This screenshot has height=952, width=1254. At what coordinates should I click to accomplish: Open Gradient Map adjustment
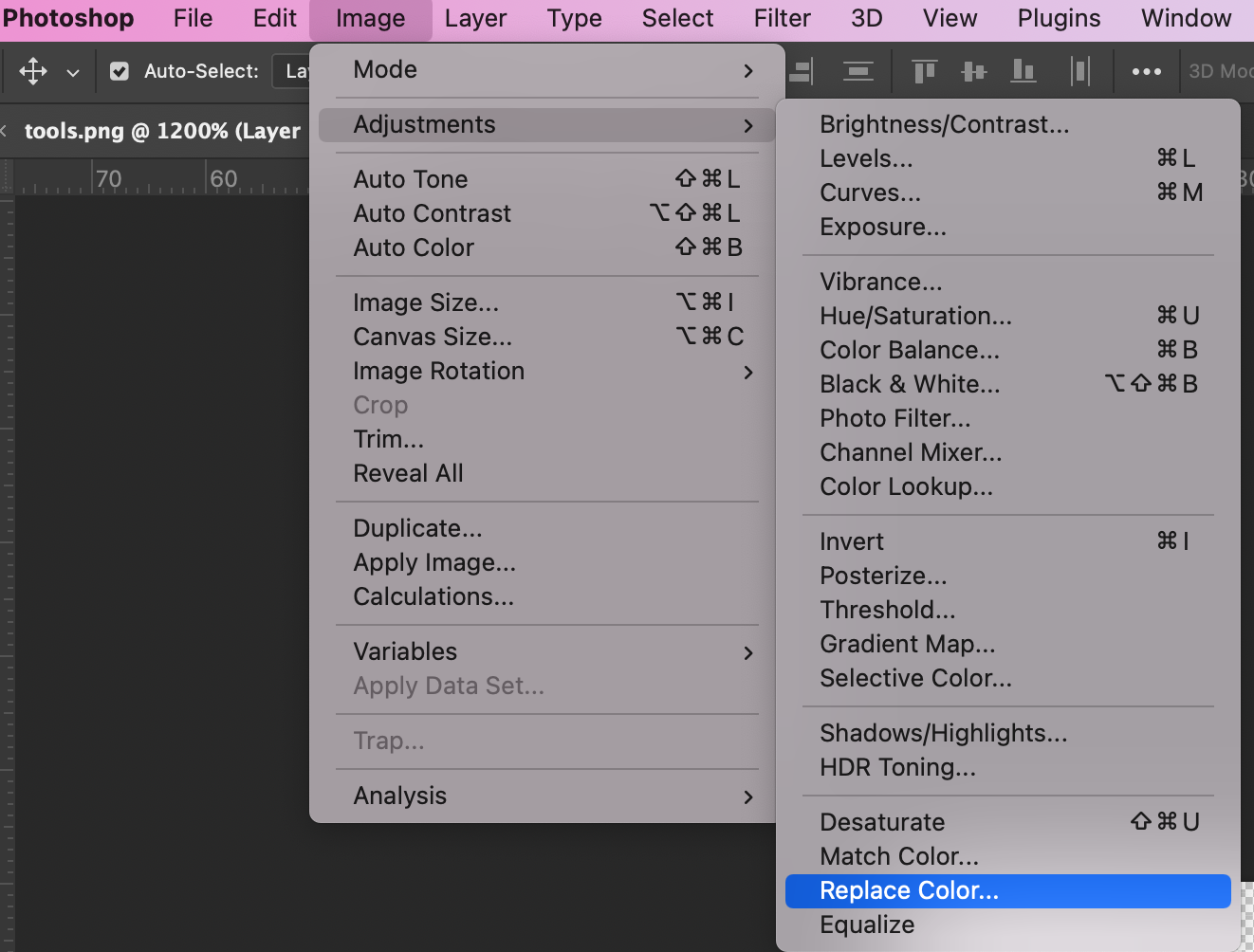1008,644
